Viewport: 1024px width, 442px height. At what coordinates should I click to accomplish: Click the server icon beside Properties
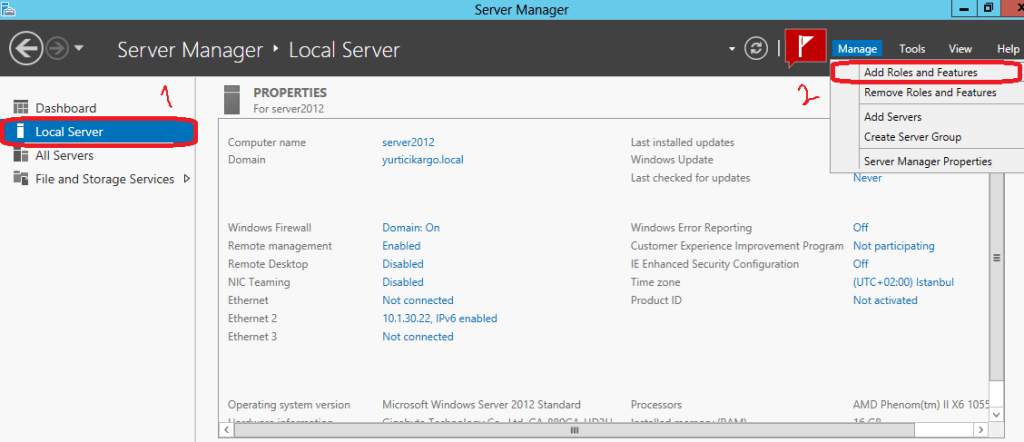232,99
